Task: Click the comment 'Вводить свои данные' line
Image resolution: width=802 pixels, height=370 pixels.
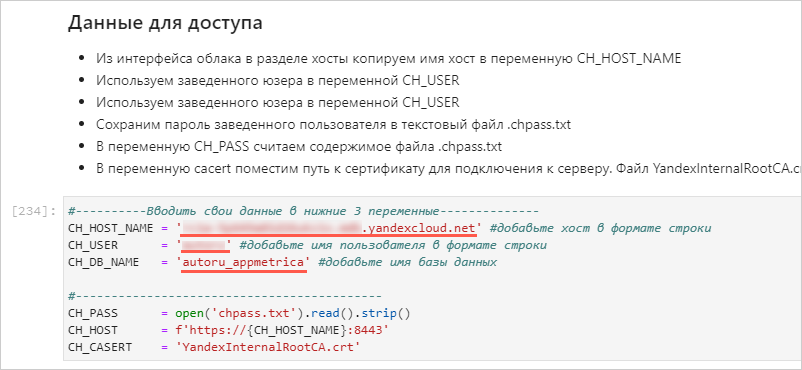Action: [x=303, y=211]
